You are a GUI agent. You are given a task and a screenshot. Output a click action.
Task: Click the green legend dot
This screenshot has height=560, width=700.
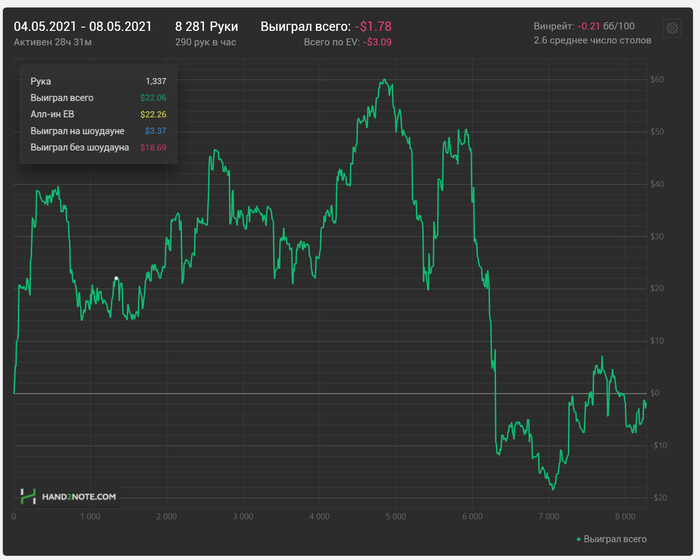tap(578, 538)
